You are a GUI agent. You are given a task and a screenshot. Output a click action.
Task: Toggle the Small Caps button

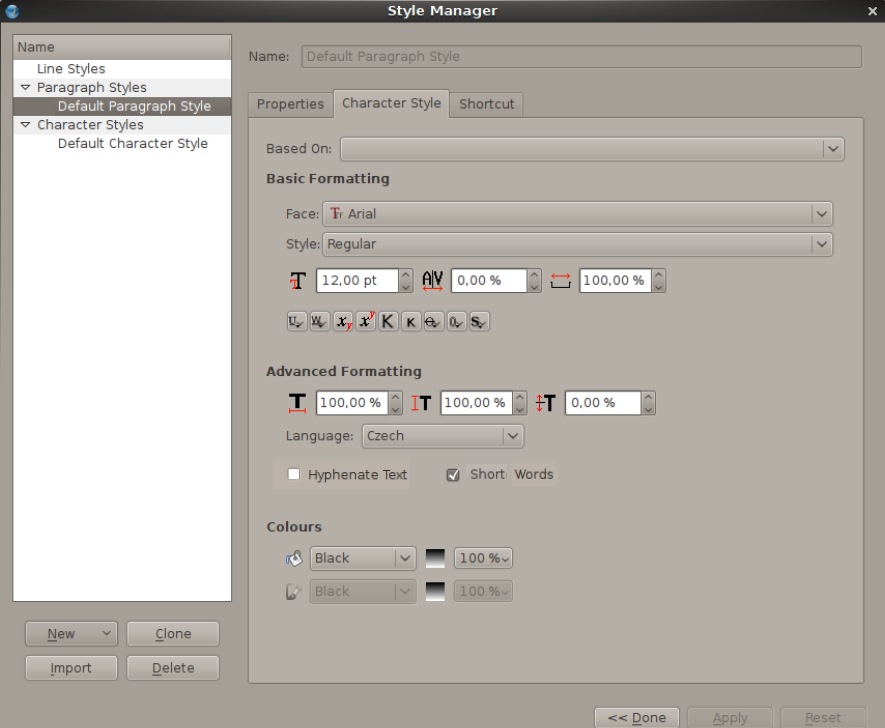pos(411,322)
